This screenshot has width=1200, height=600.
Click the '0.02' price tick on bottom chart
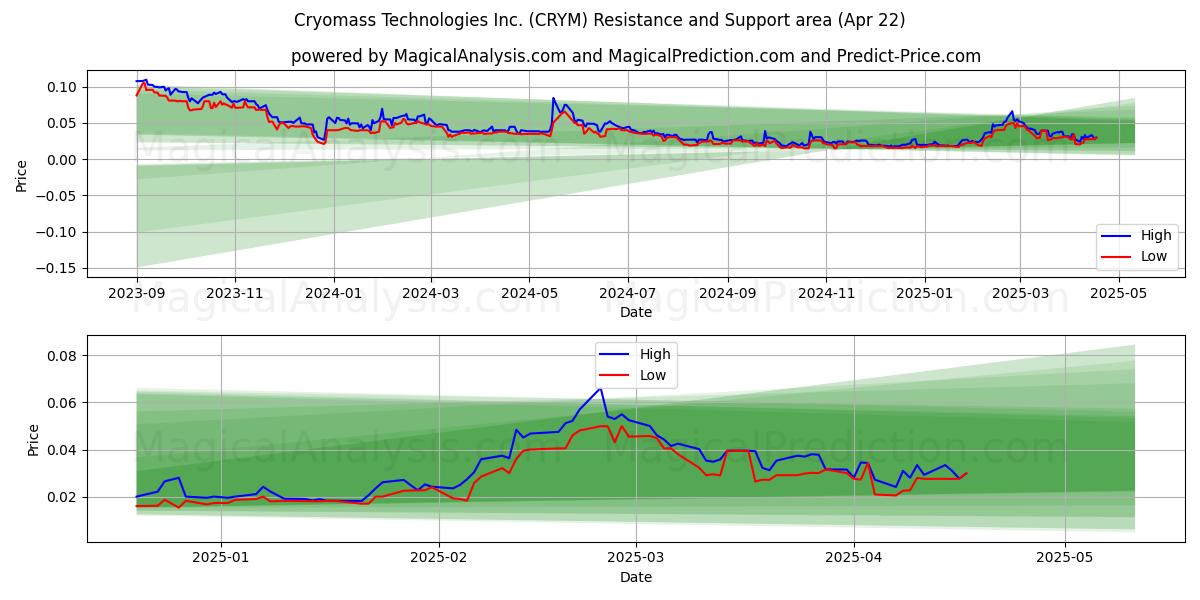click(63, 497)
